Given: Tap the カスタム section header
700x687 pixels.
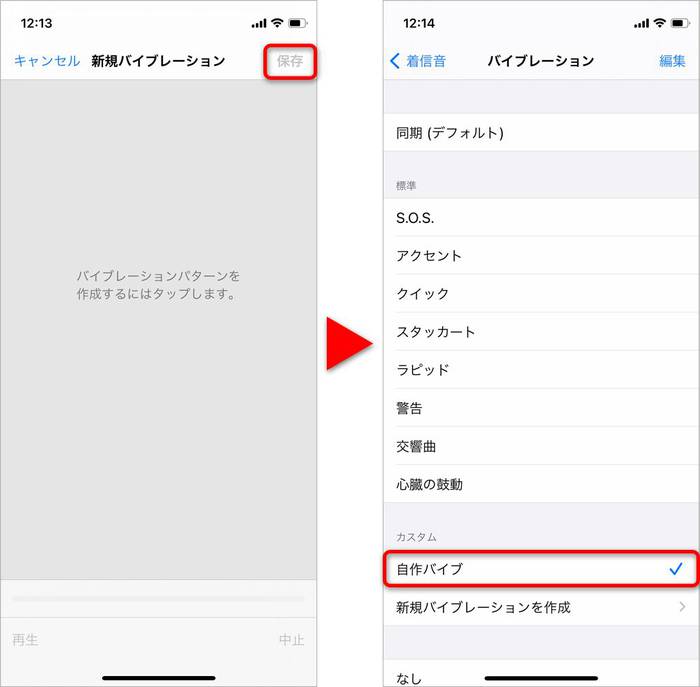Looking at the screenshot, I should click(x=416, y=537).
